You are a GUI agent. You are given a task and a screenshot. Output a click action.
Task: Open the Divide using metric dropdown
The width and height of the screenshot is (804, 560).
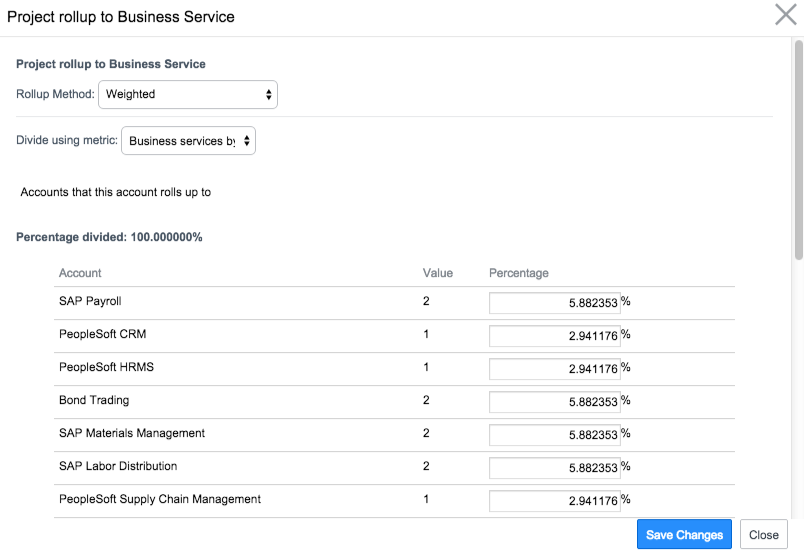[x=188, y=141]
